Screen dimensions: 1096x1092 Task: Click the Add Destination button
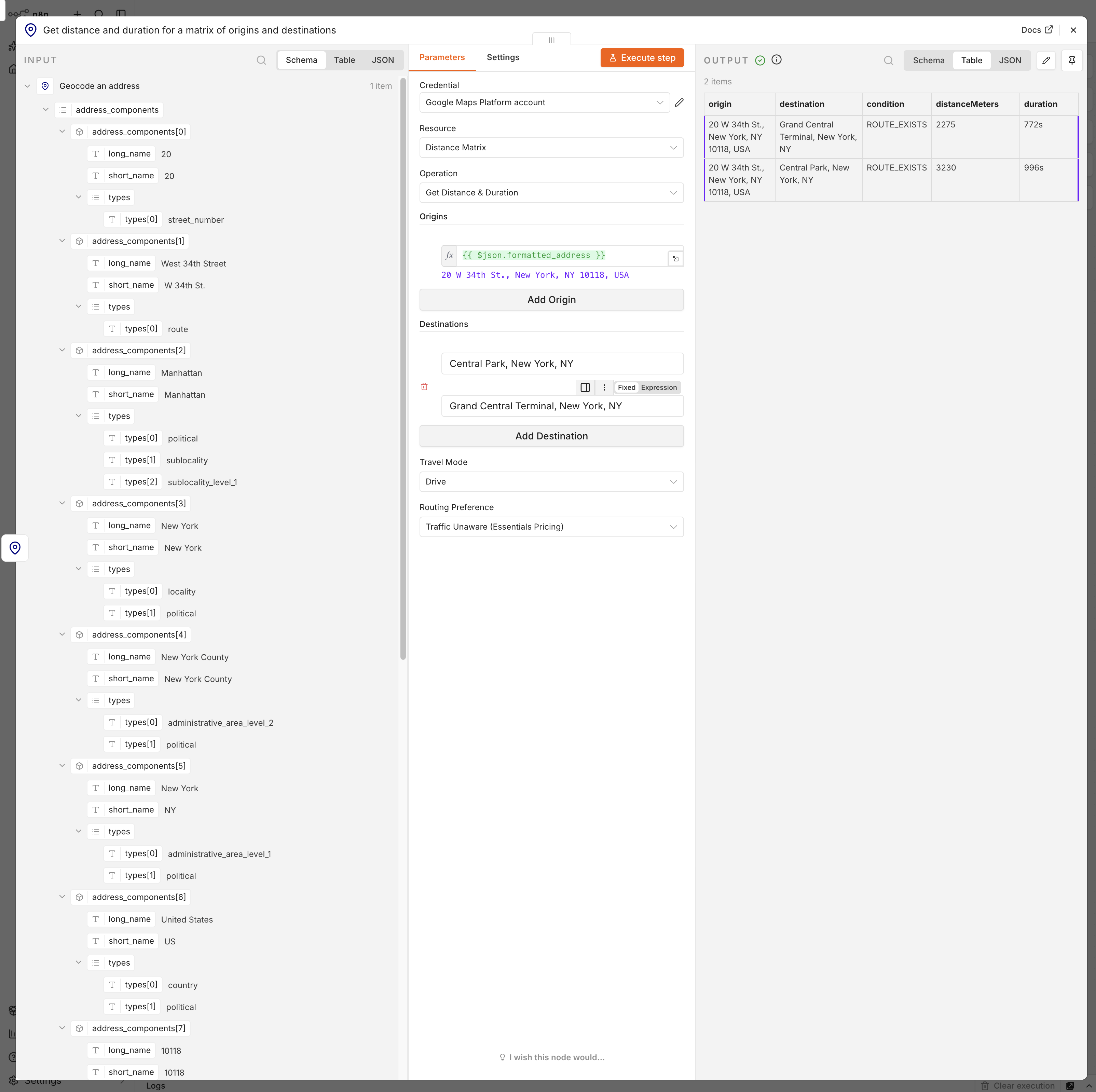coord(551,436)
